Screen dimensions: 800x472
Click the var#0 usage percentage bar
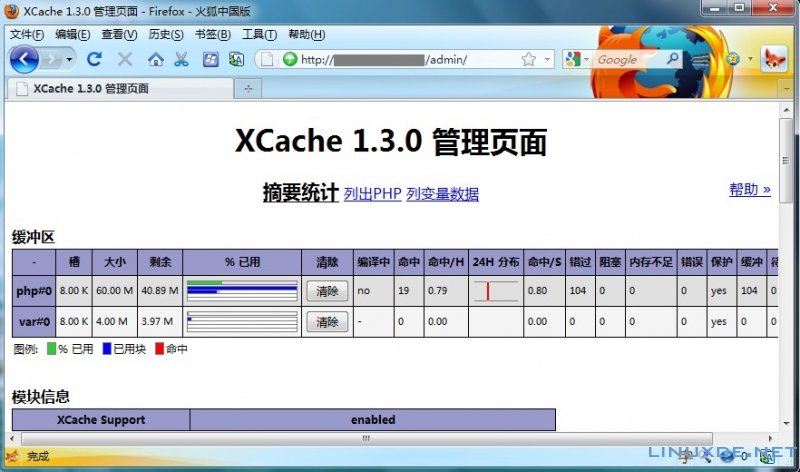[x=242, y=322]
